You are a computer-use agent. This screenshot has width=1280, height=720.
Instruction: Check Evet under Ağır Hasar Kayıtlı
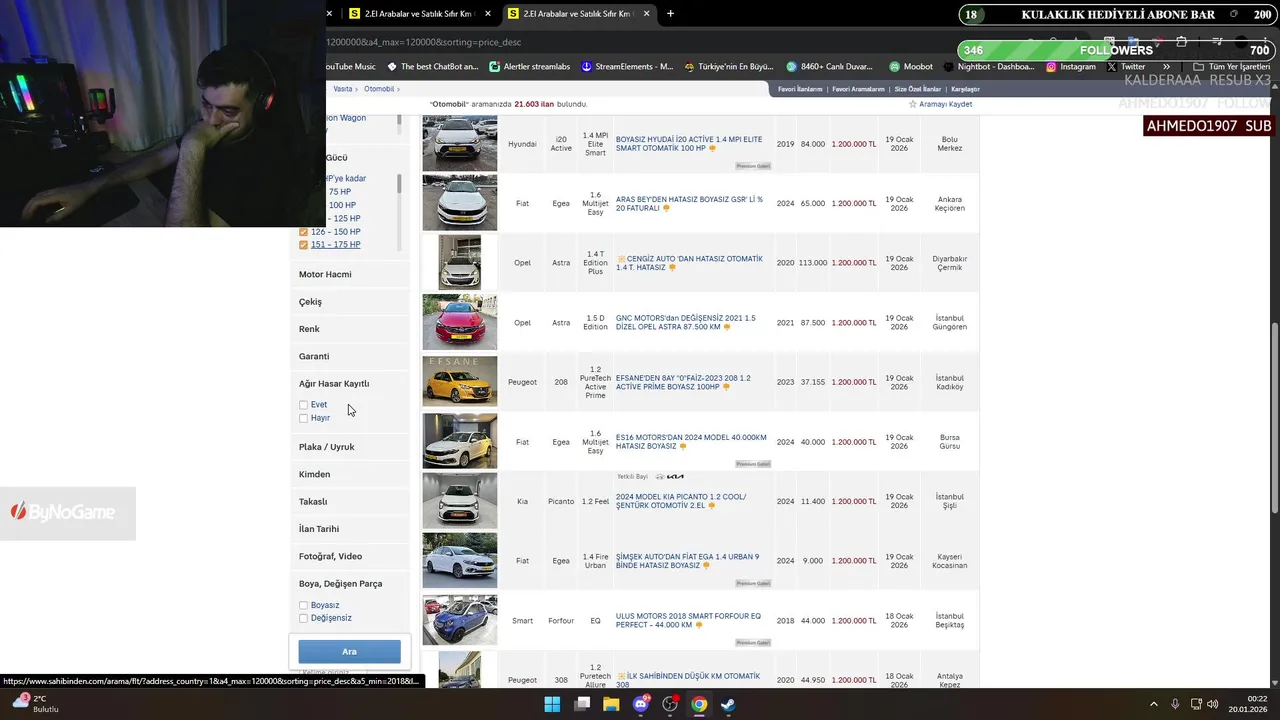[x=303, y=405]
